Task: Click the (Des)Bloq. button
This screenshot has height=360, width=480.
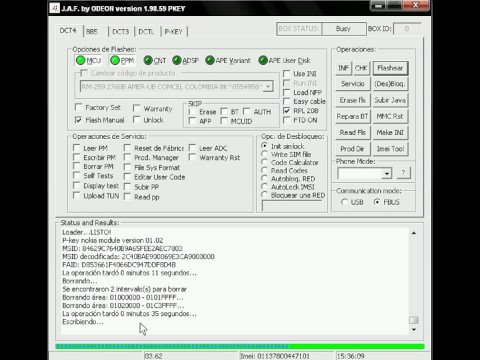Action: (x=390, y=84)
